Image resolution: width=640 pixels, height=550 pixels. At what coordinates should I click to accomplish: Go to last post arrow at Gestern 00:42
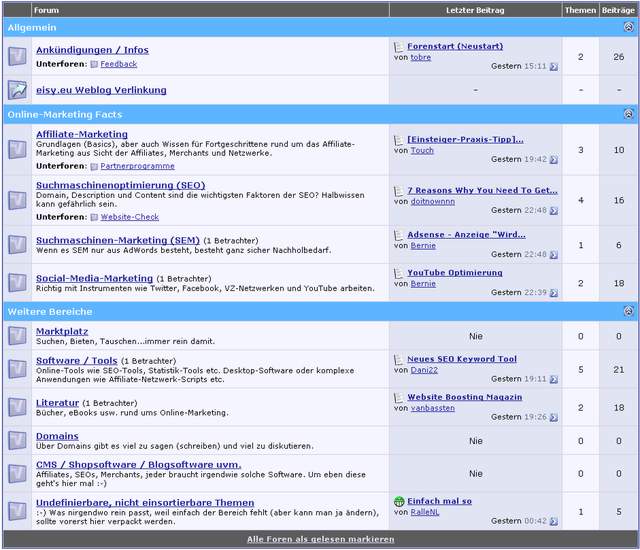[553, 521]
